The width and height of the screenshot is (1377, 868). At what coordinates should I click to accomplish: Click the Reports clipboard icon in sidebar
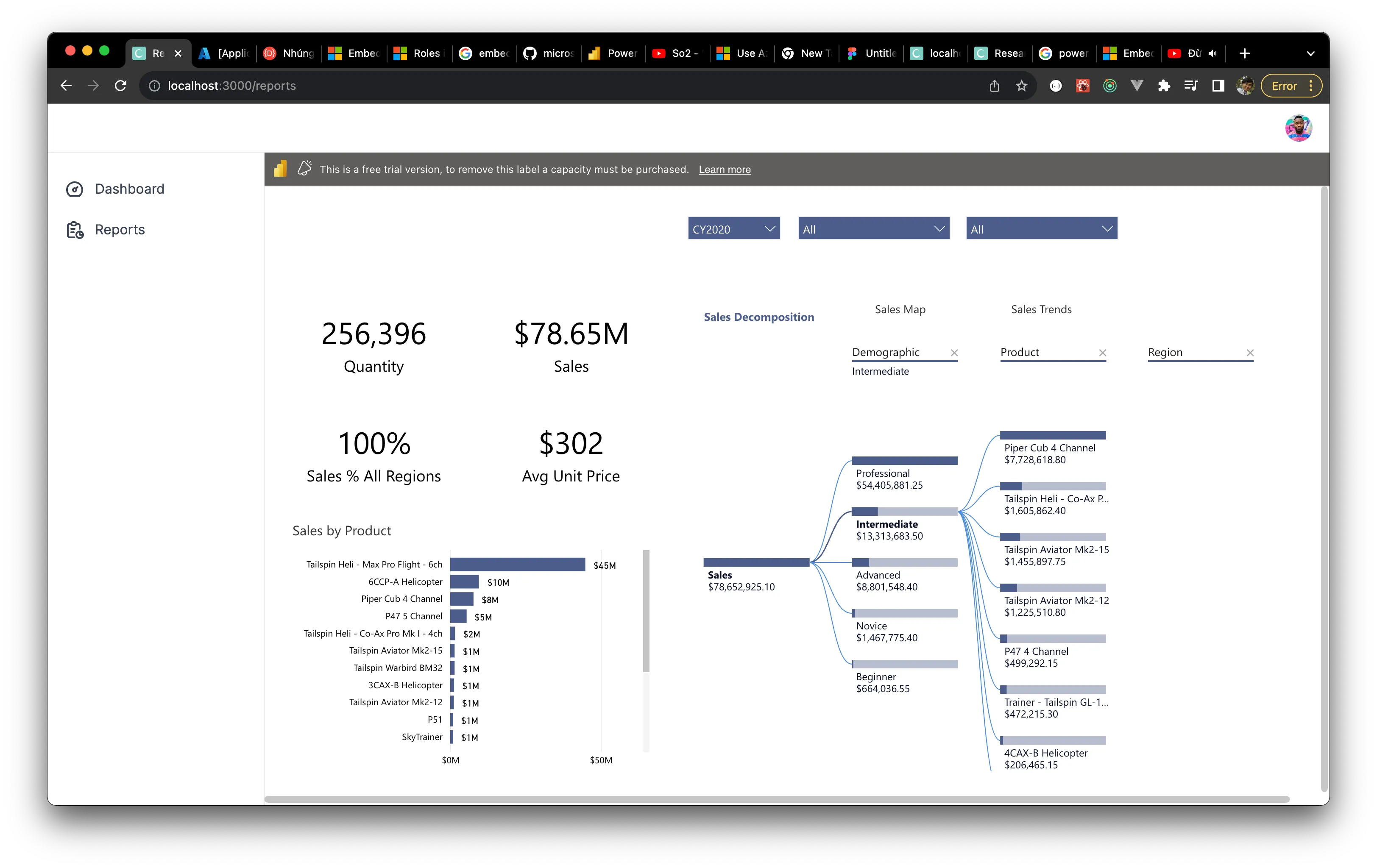tap(75, 230)
